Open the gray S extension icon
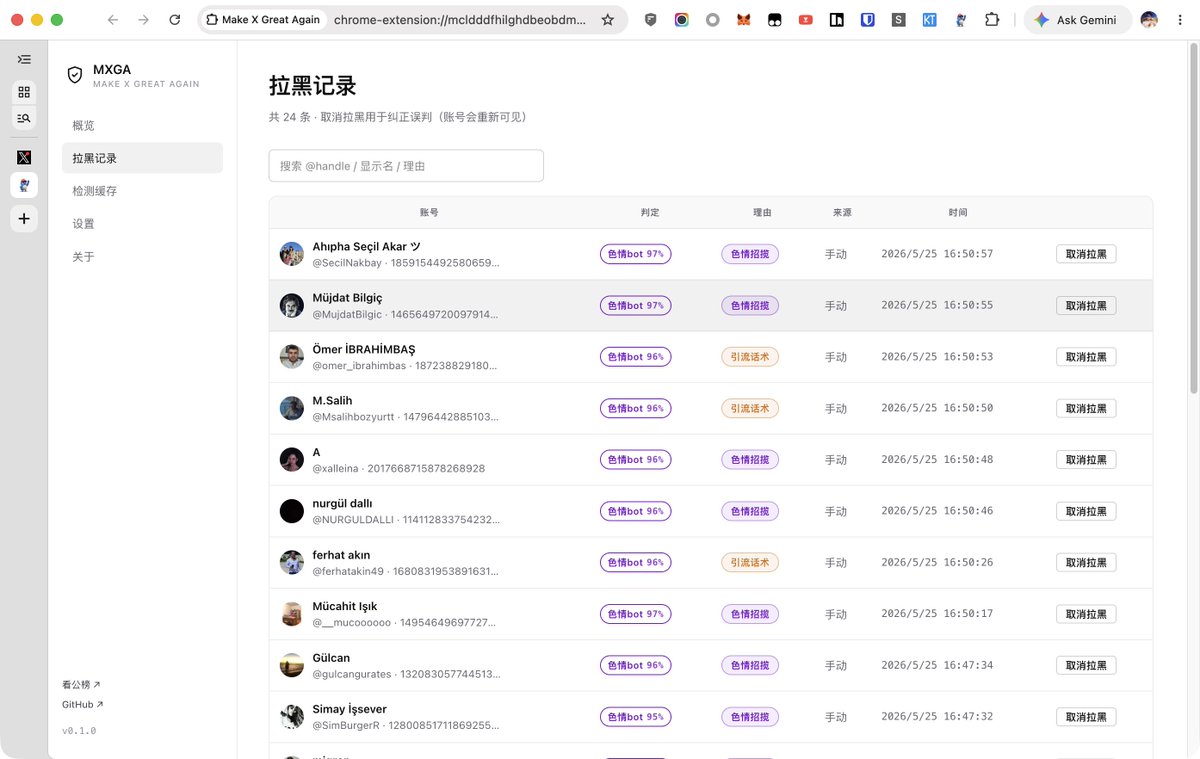 click(x=899, y=20)
